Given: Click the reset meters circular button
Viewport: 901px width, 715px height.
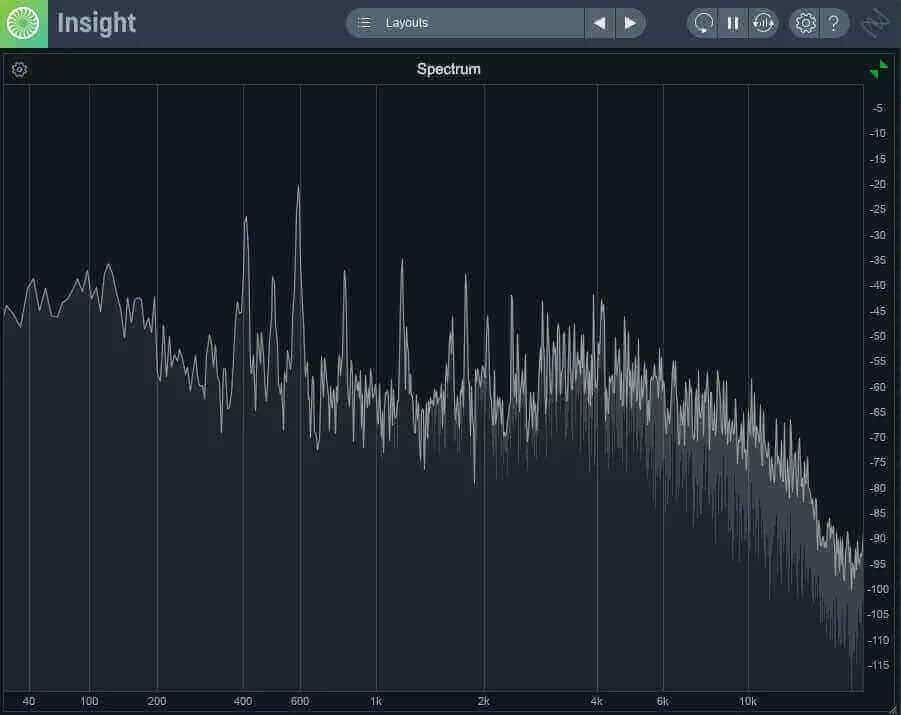Looking at the screenshot, I should point(703,23).
